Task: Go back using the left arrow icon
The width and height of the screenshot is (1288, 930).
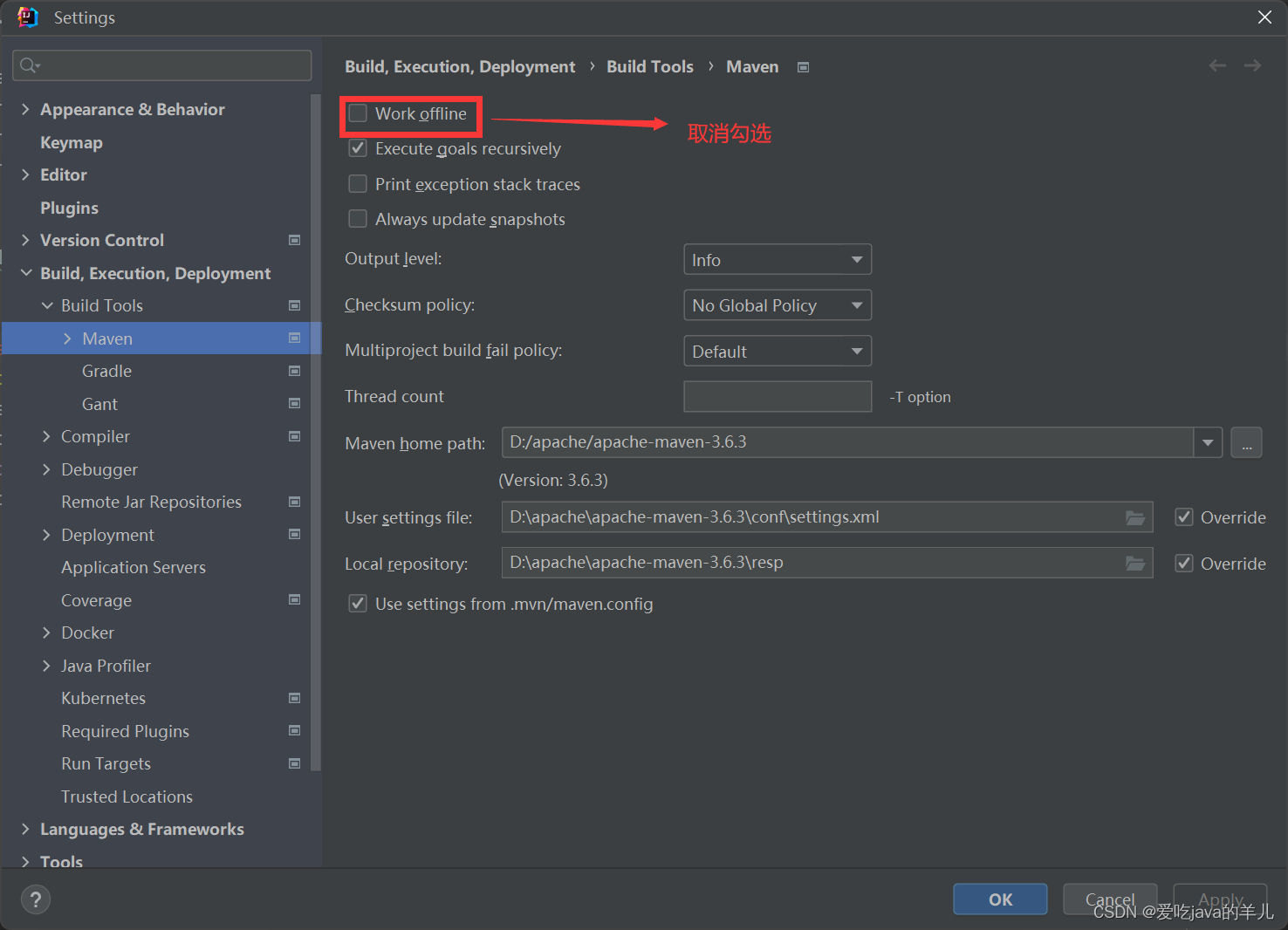Action: (x=1217, y=66)
